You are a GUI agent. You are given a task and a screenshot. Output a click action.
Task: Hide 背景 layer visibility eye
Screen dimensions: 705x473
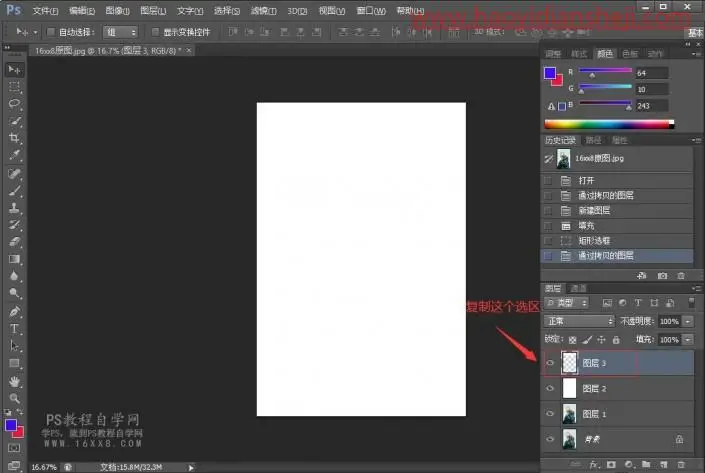[x=550, y=439]
